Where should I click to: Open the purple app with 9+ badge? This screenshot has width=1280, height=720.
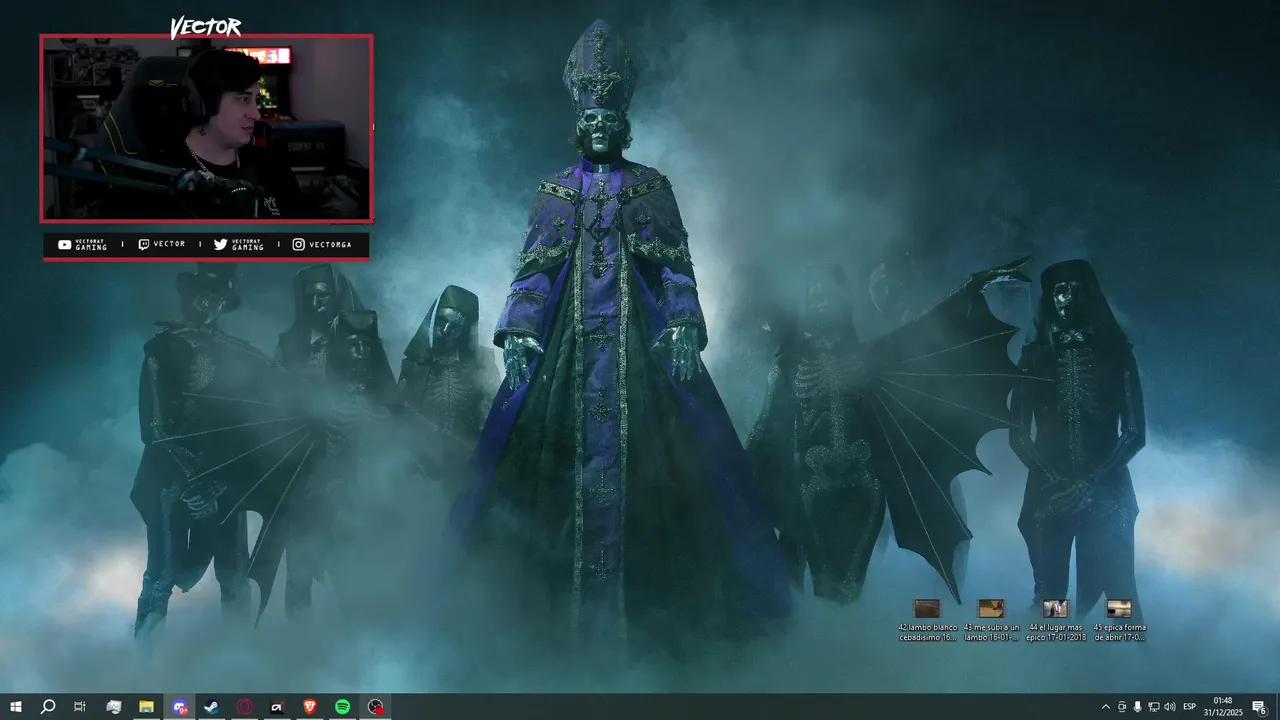point(179,707)
